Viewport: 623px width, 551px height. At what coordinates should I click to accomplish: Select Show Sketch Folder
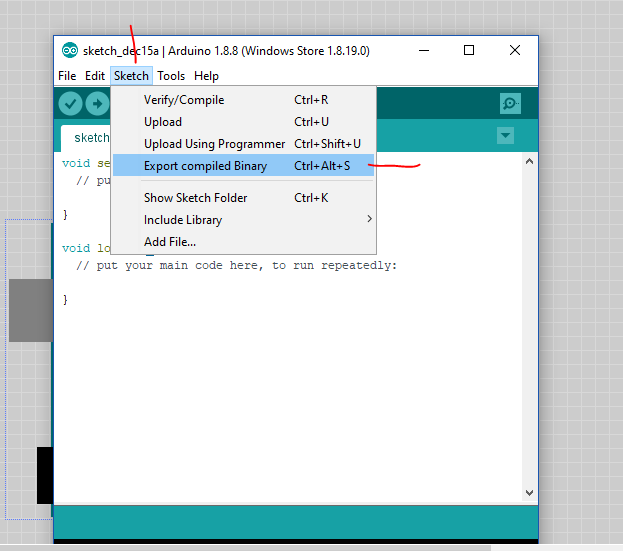click(x=243, y=198)
